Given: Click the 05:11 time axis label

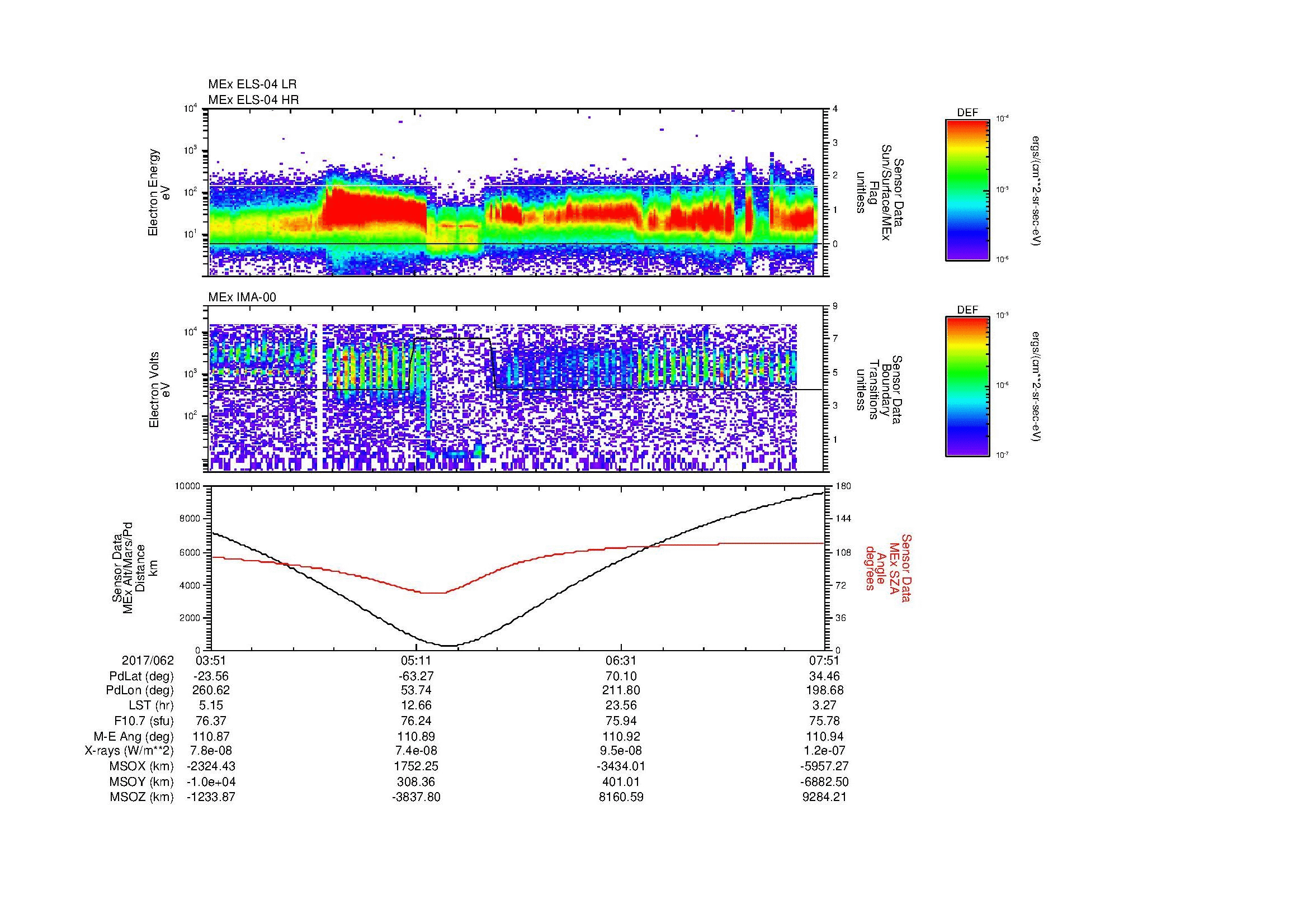Looking at the screenshot, I should tap(416, 661).
